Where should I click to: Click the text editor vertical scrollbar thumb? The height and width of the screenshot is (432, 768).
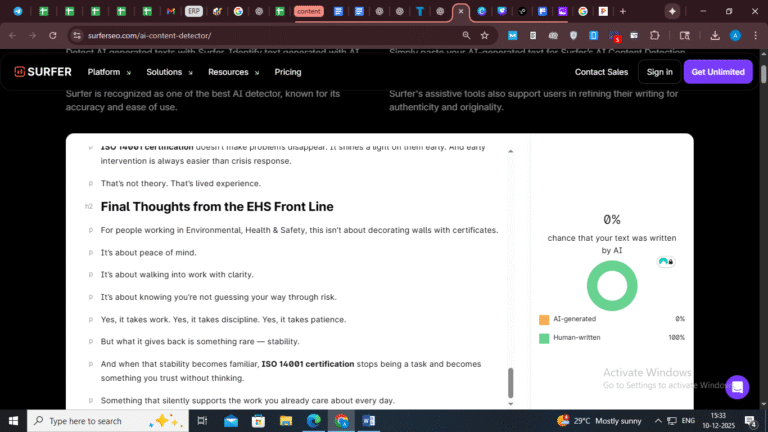511,382
